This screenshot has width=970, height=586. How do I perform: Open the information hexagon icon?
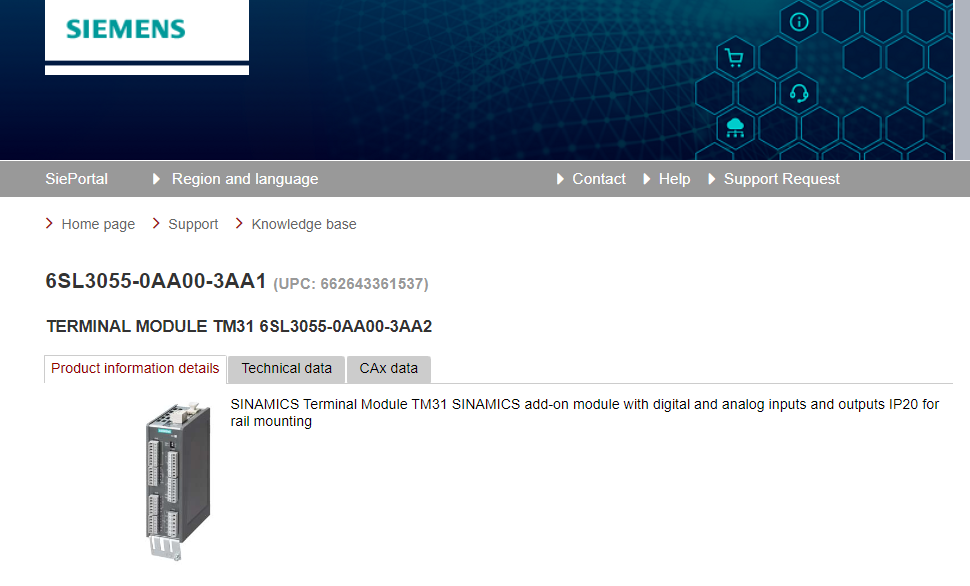[x=798, y=22]
